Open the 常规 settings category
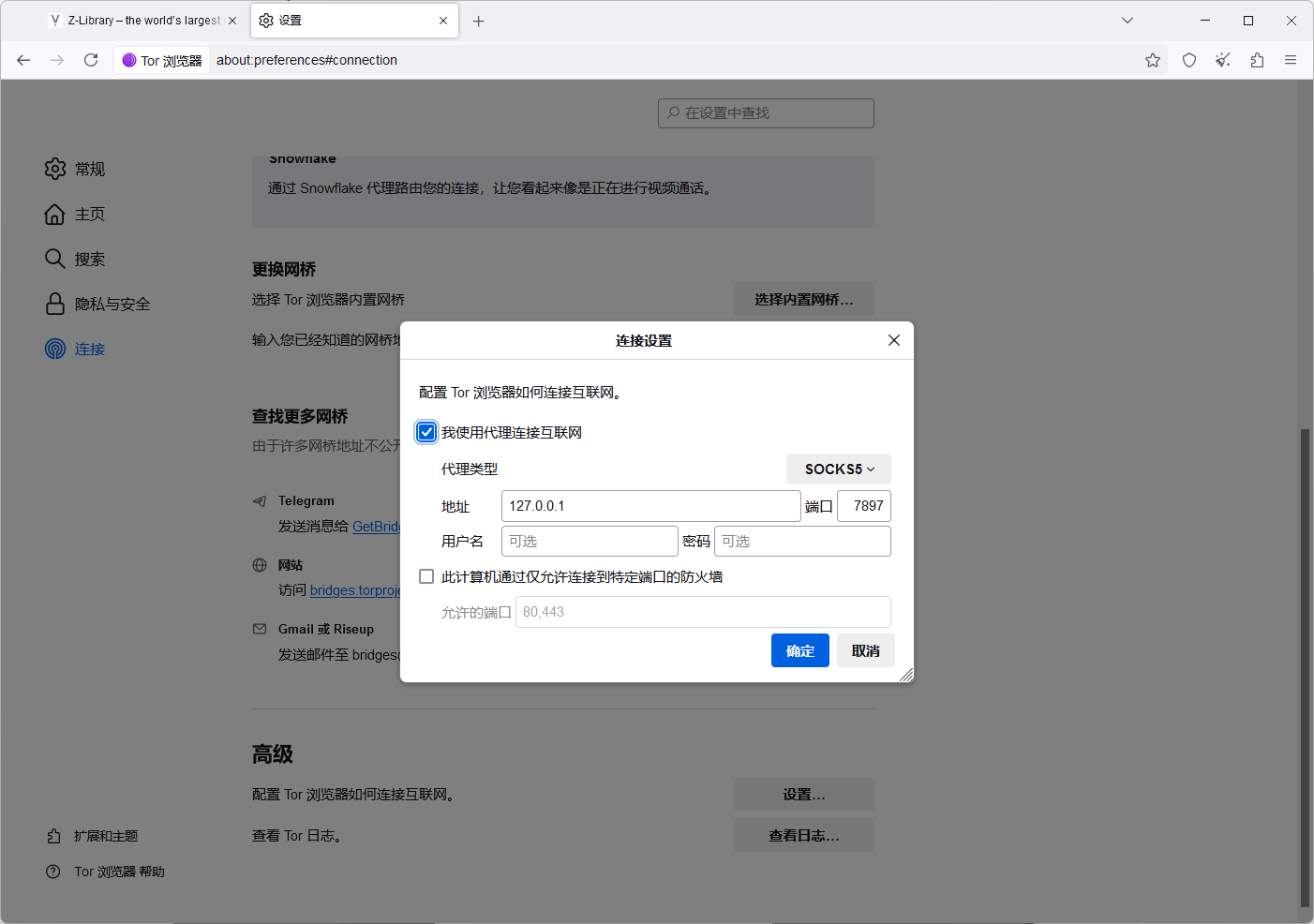1314x924 pixels. (75, 169)
